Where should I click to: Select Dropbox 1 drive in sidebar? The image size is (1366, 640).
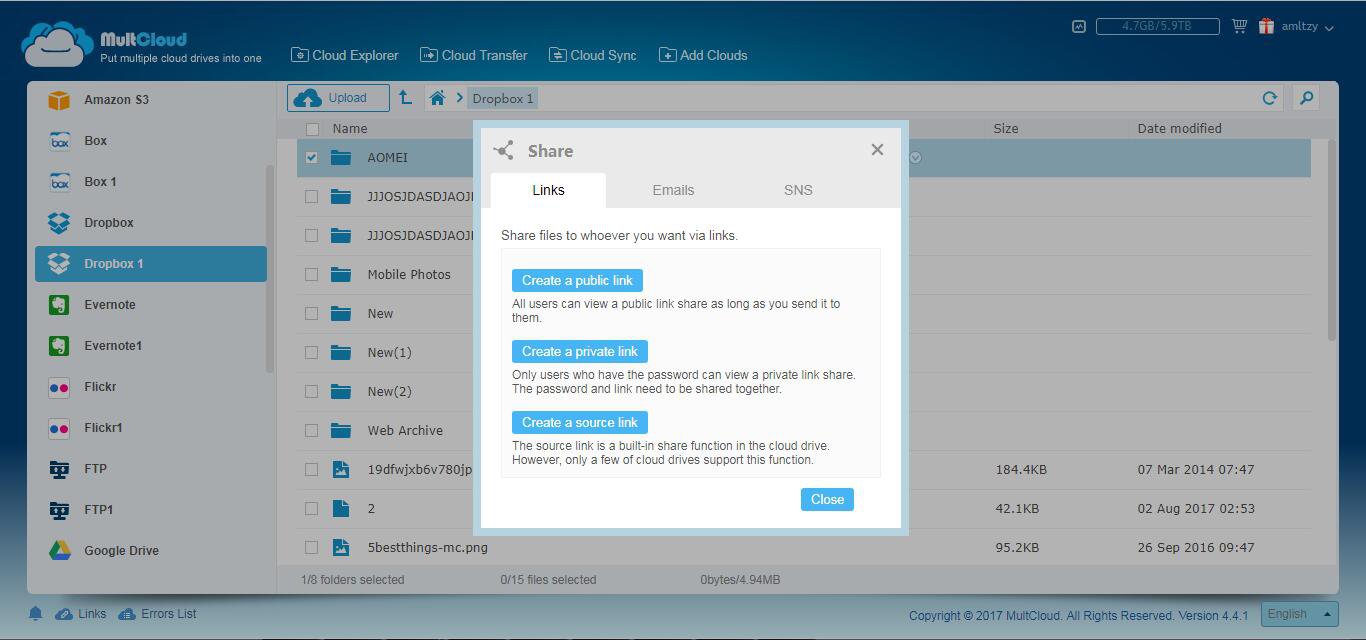click(151, 264)
